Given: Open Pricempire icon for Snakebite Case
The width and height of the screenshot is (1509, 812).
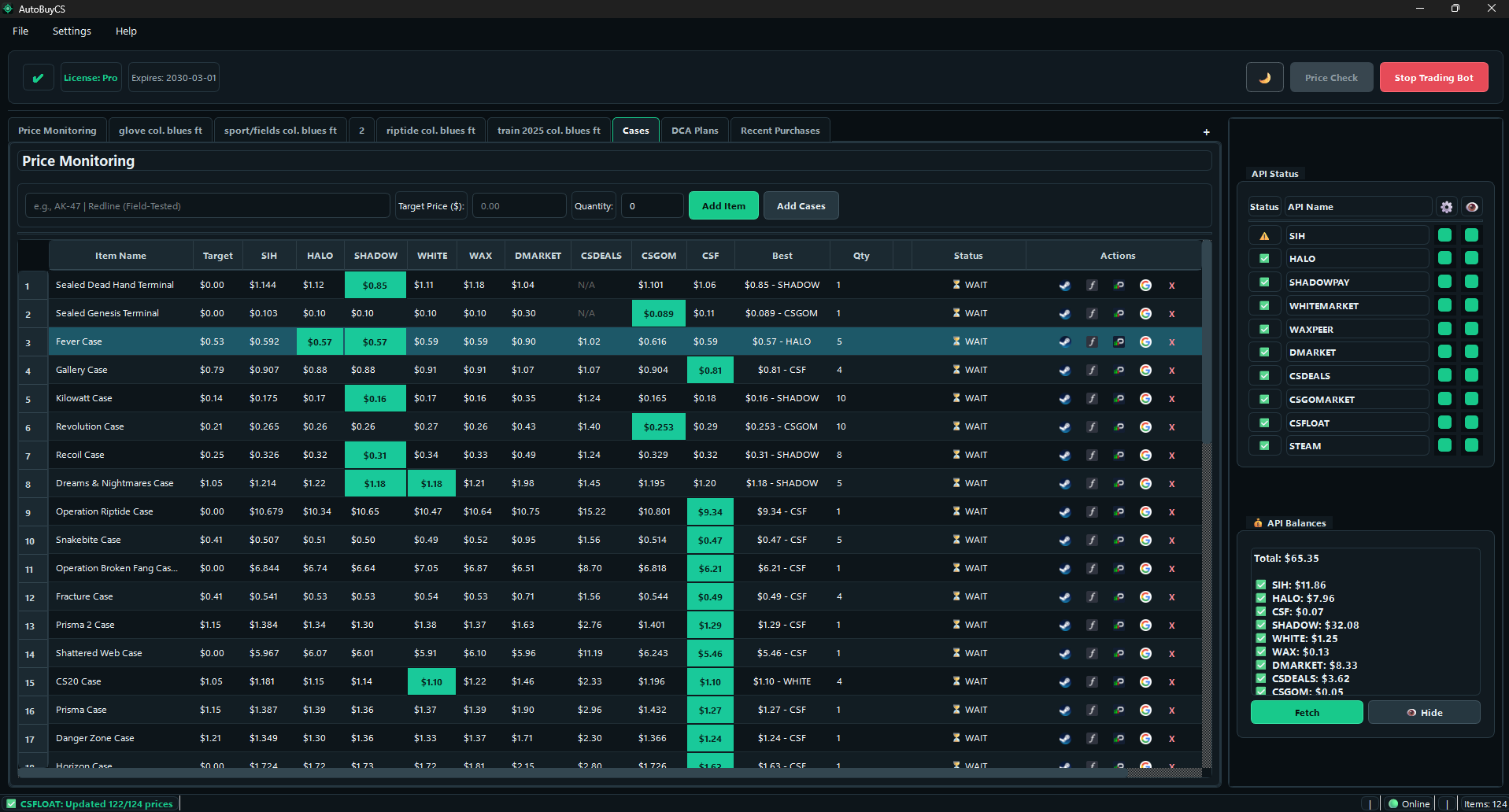Looking at the screenshot, I should tap(1119, 541).
